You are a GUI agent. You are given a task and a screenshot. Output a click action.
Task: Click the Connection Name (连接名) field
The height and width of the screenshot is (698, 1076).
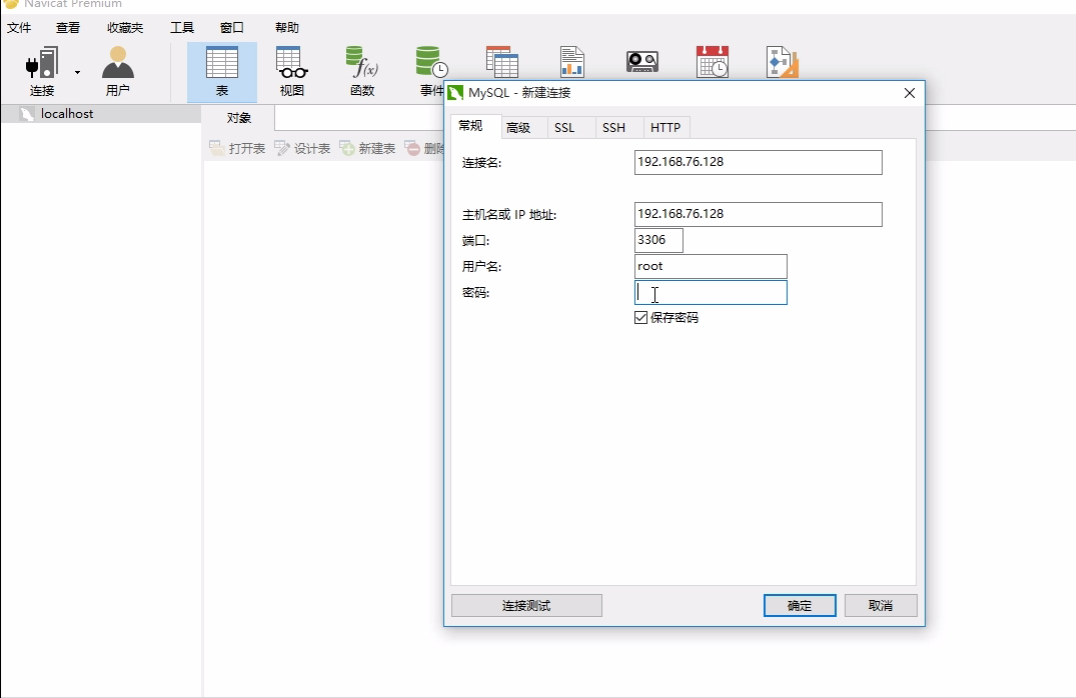tap(758, 163)
